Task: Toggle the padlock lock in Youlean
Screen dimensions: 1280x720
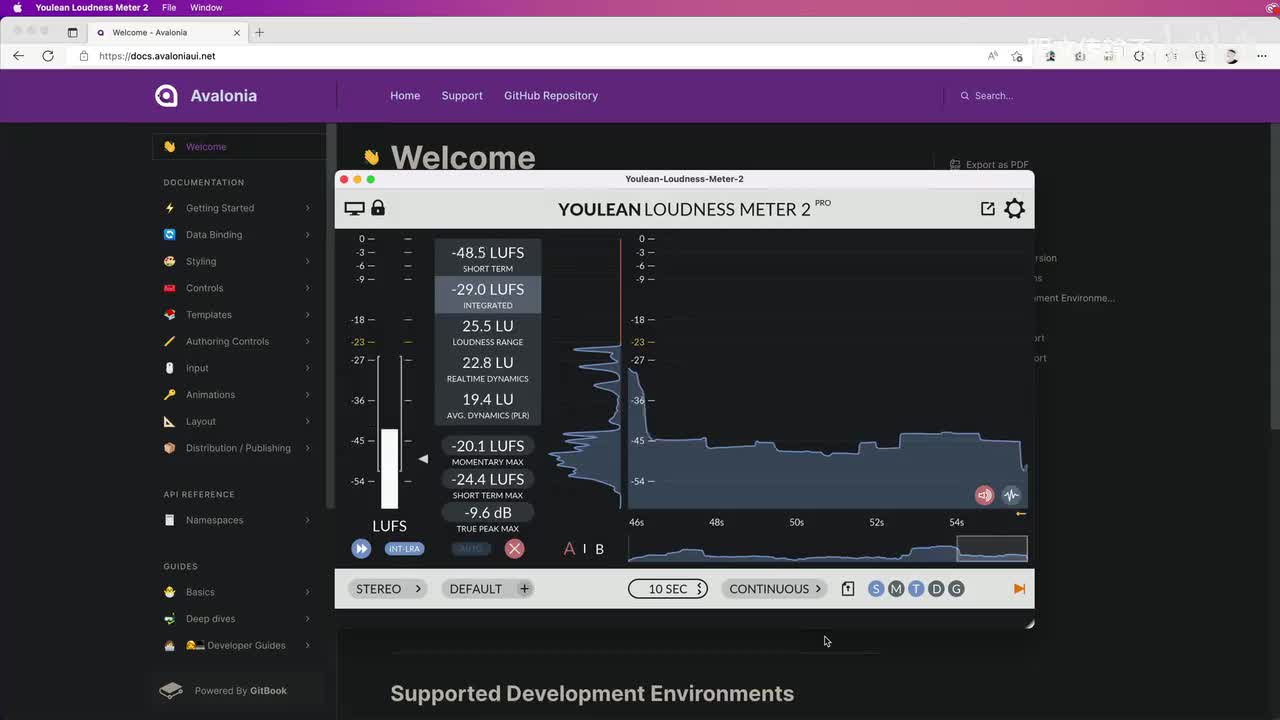Action: pos(378,207)
